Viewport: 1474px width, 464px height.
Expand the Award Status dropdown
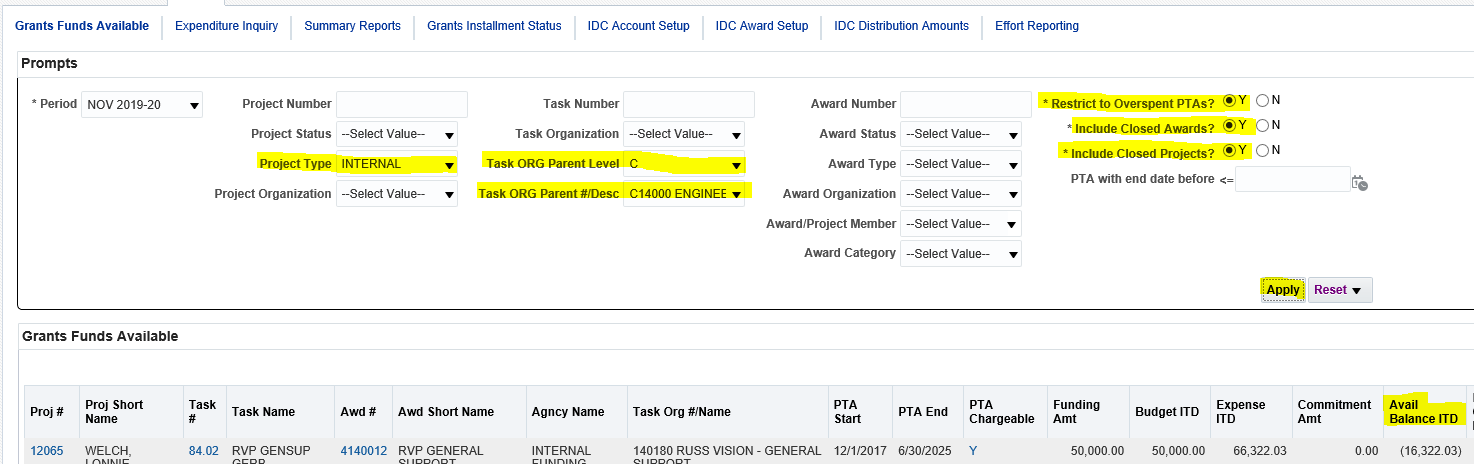tap(960, 134)
